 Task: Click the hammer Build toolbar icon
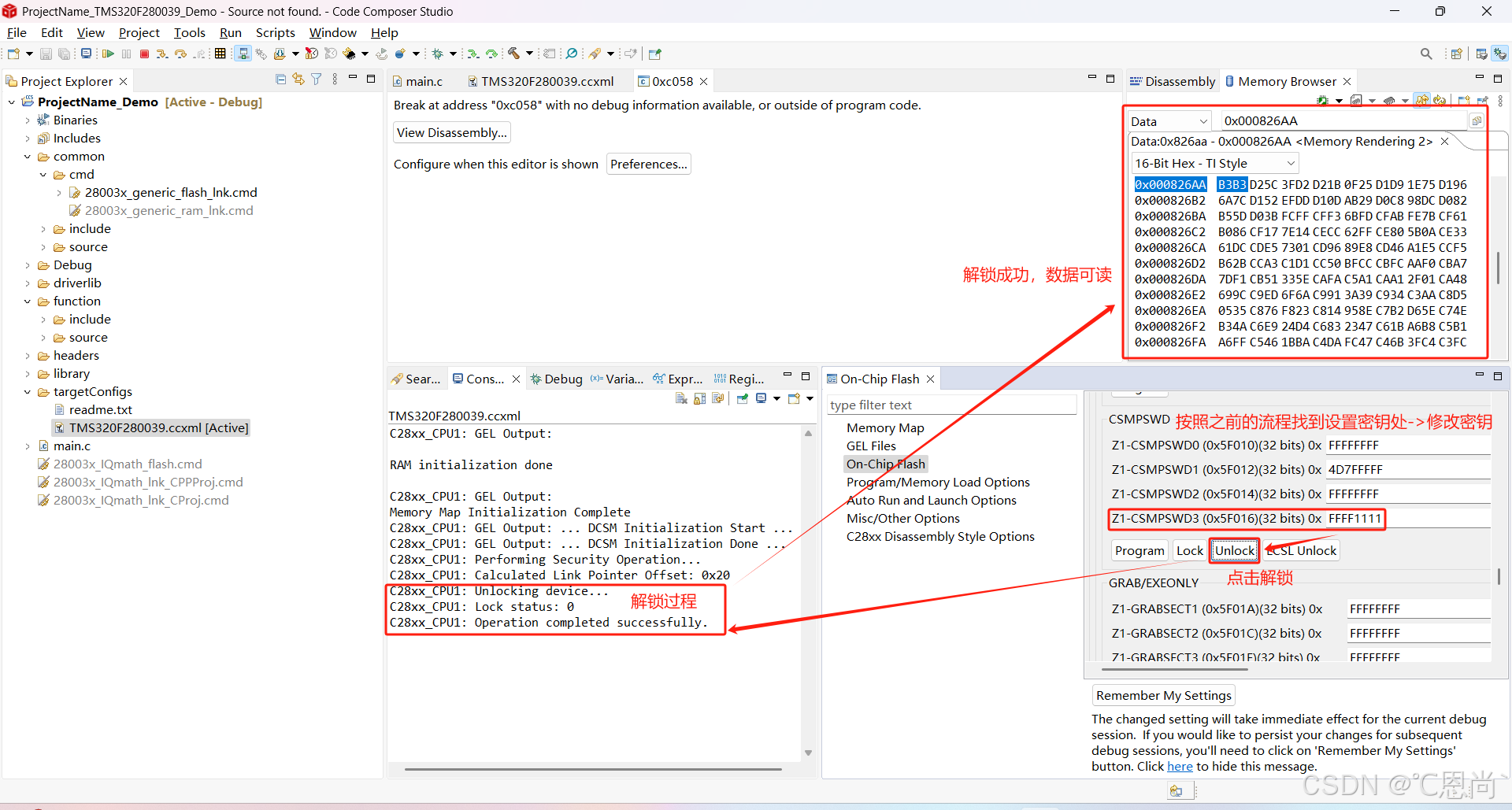point(513,54)
